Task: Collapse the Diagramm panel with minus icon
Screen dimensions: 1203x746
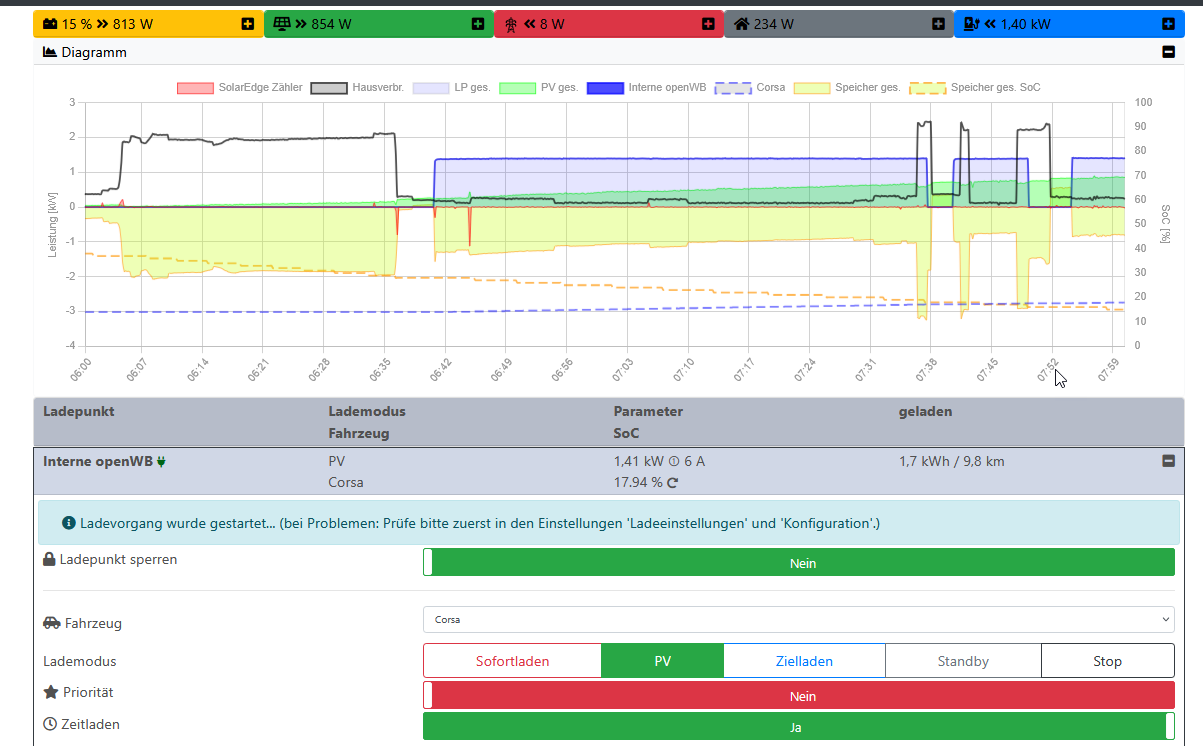Action: click(x=1168, y=52)
